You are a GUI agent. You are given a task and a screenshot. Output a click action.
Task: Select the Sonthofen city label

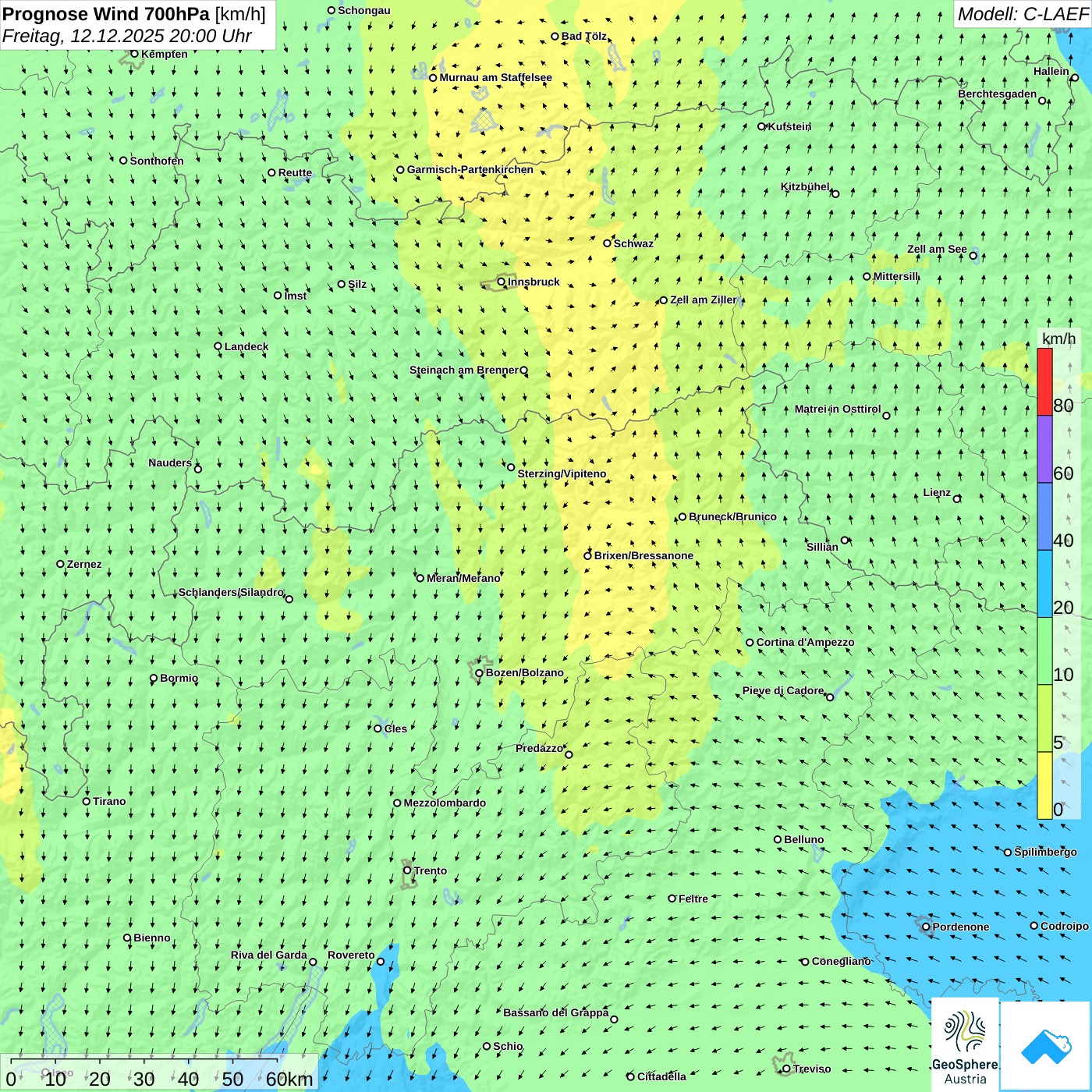tap(157, 161)
